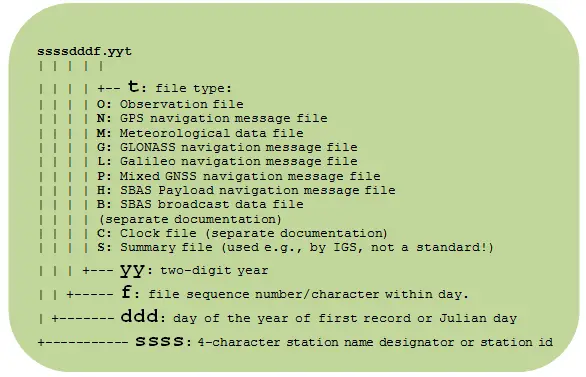Select 'H: SBAS Payload navigation message file'
Screen dimensions: 586x377
pos(246,190)
